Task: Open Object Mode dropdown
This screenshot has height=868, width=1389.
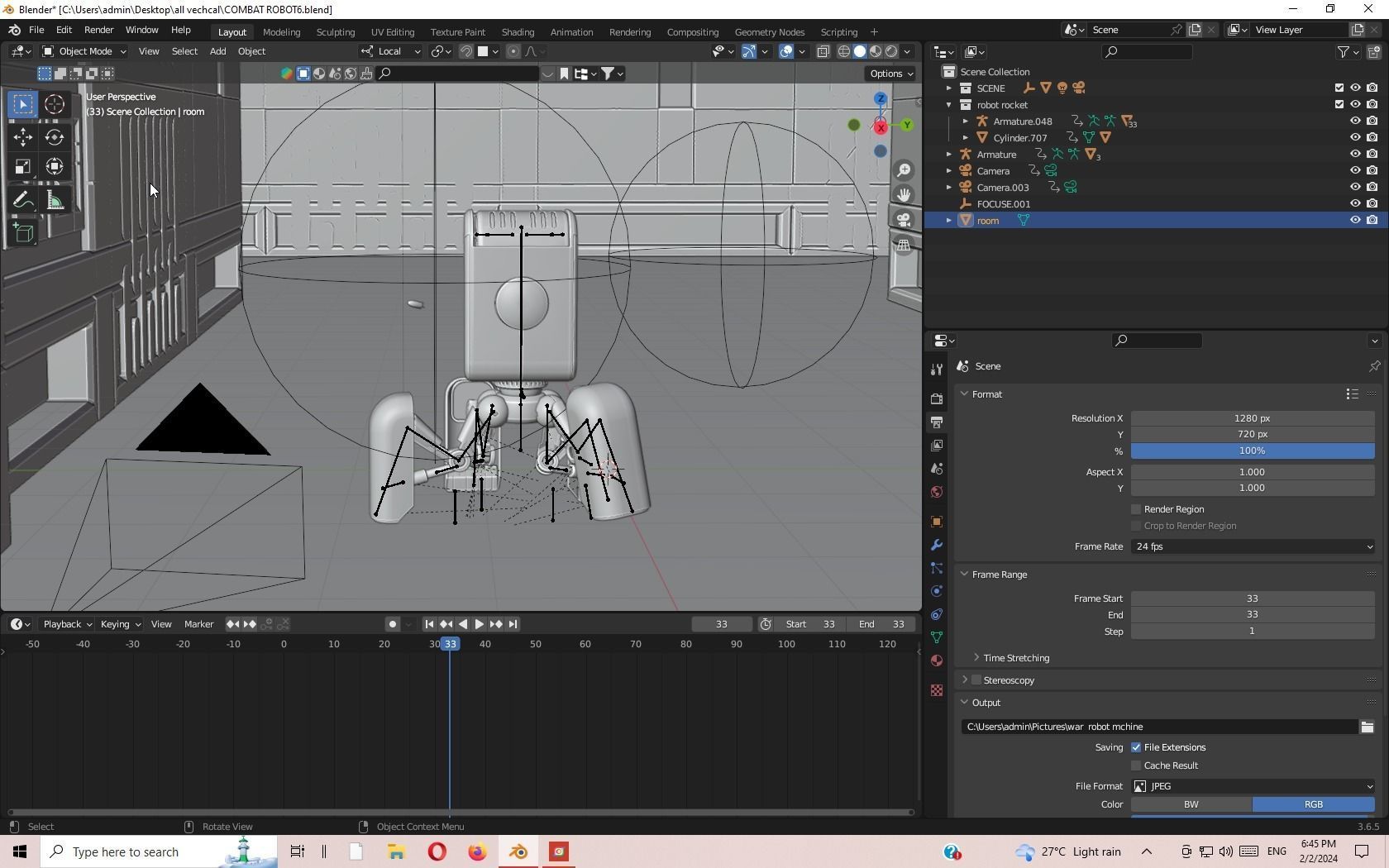Action: click(x=84, y=51)
